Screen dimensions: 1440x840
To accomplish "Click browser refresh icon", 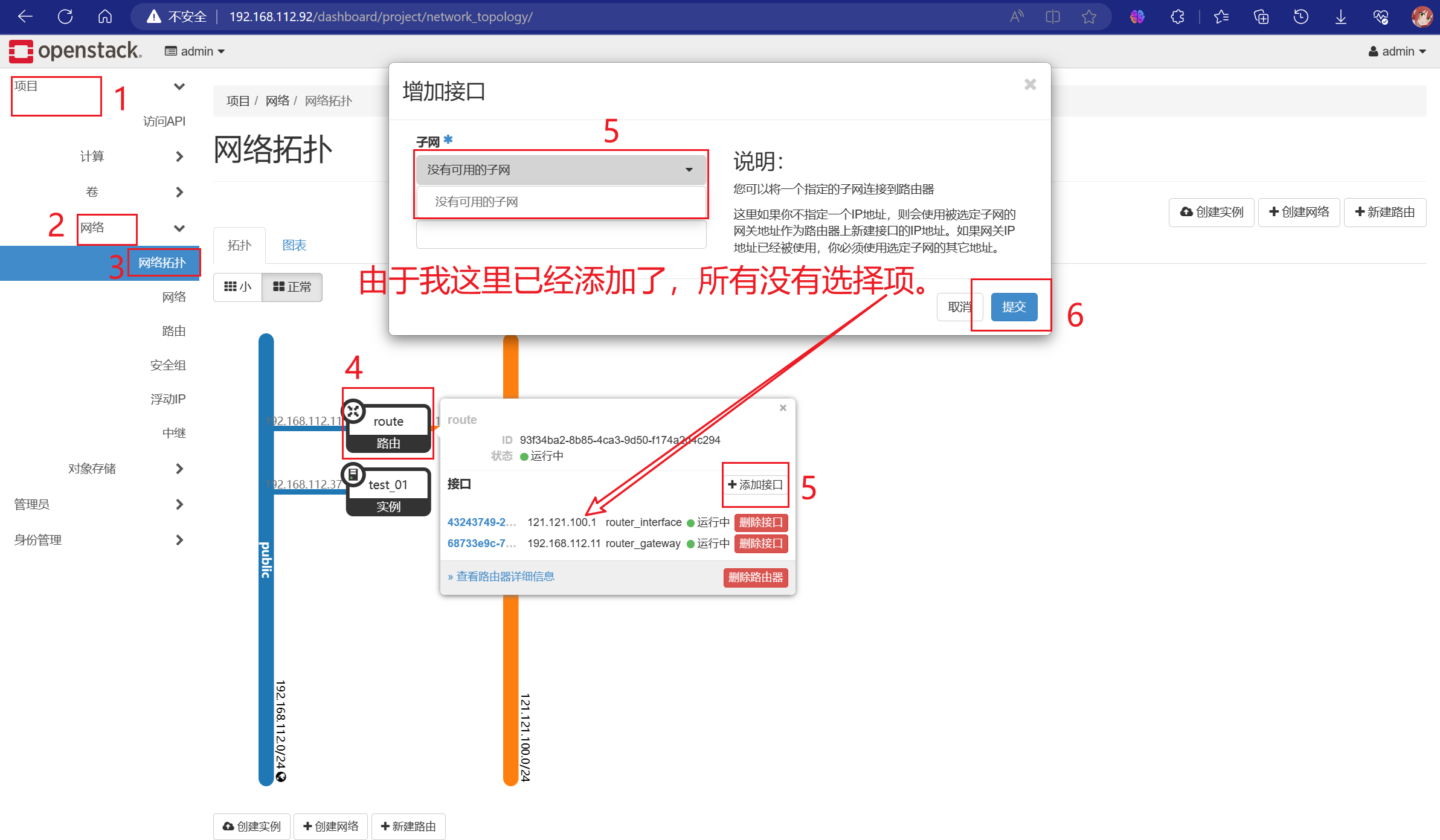I will coord(65,16).
